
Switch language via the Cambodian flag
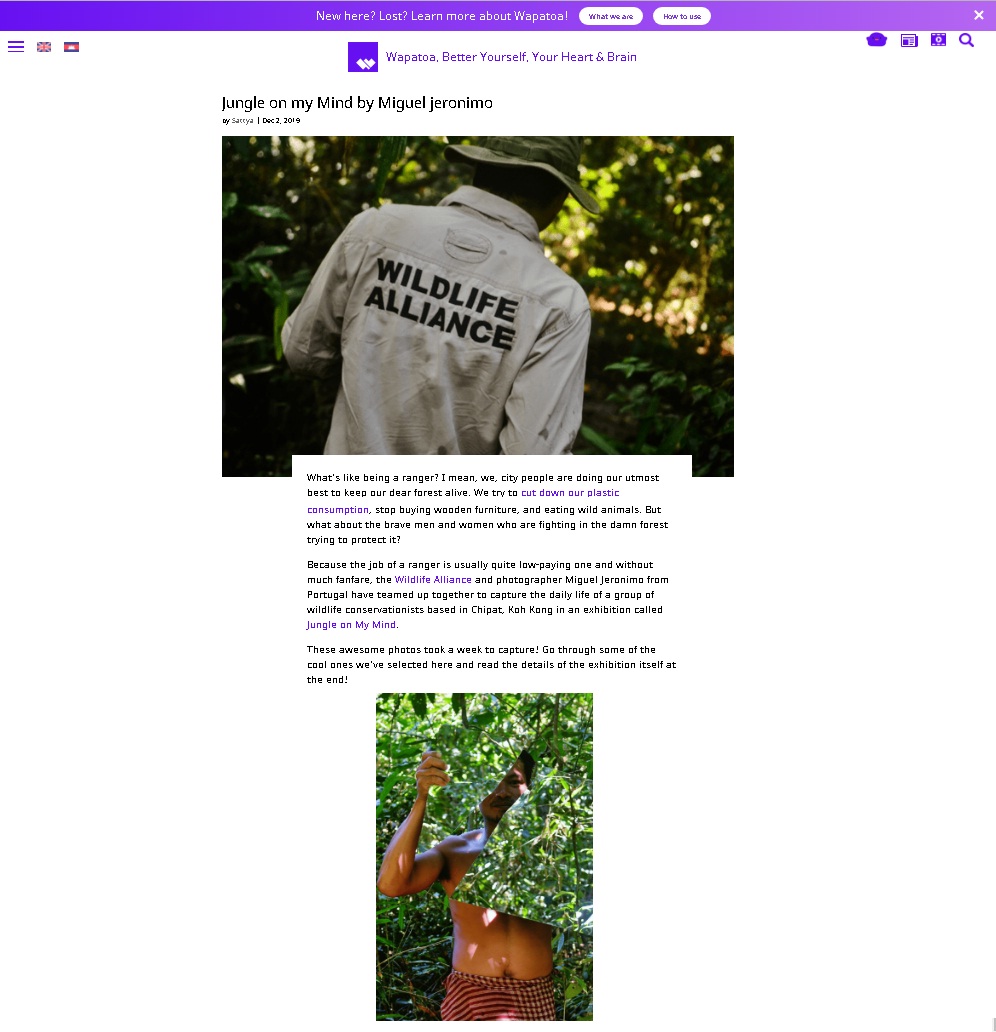72,47
